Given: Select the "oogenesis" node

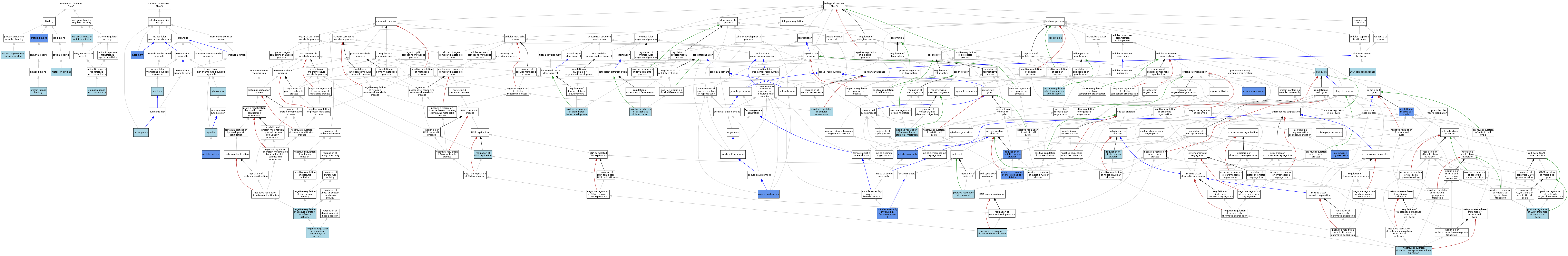Looking at the screenshot, I should click(x=733, y=132).
